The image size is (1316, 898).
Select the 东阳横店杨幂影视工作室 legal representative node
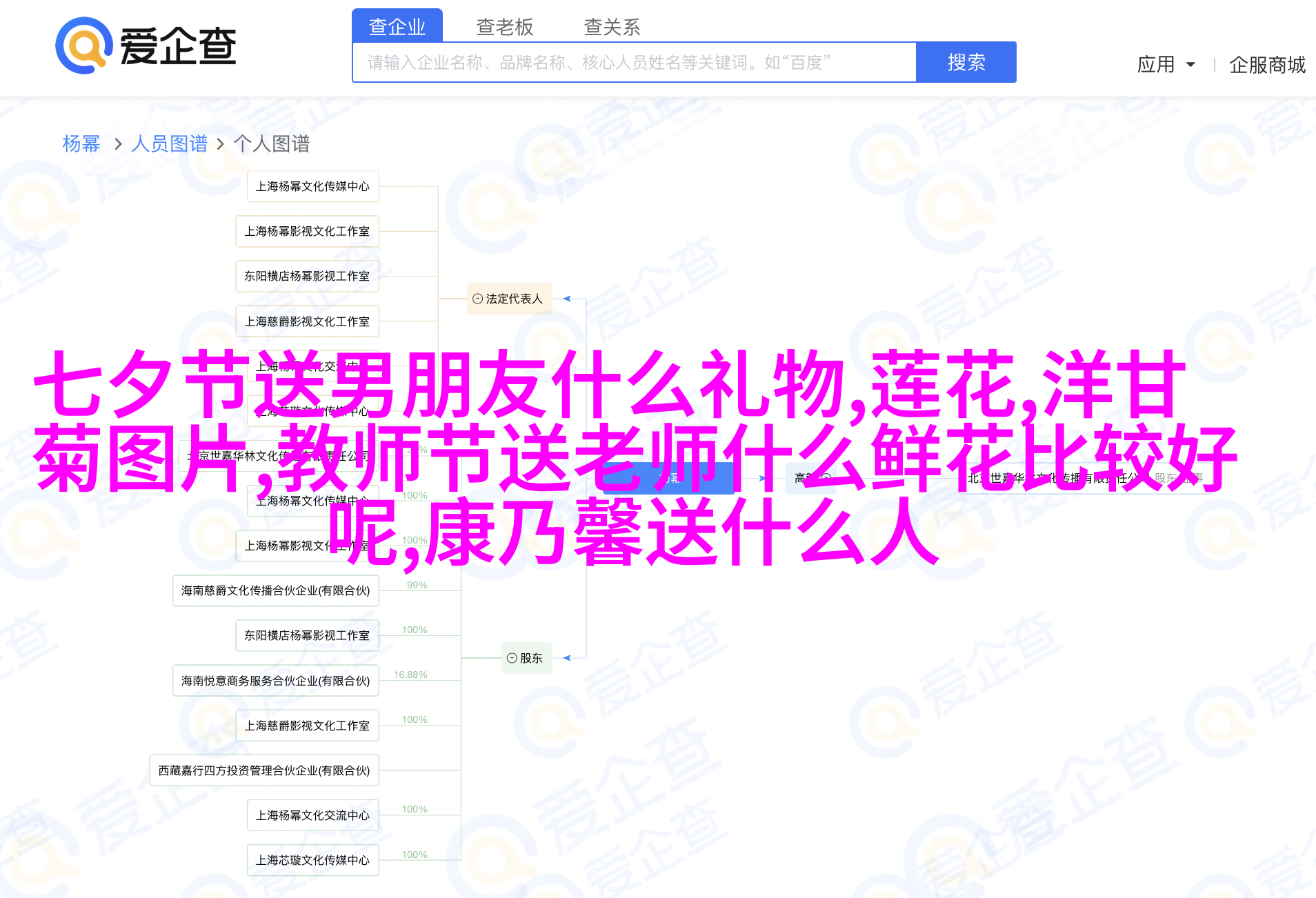[307, 276]
